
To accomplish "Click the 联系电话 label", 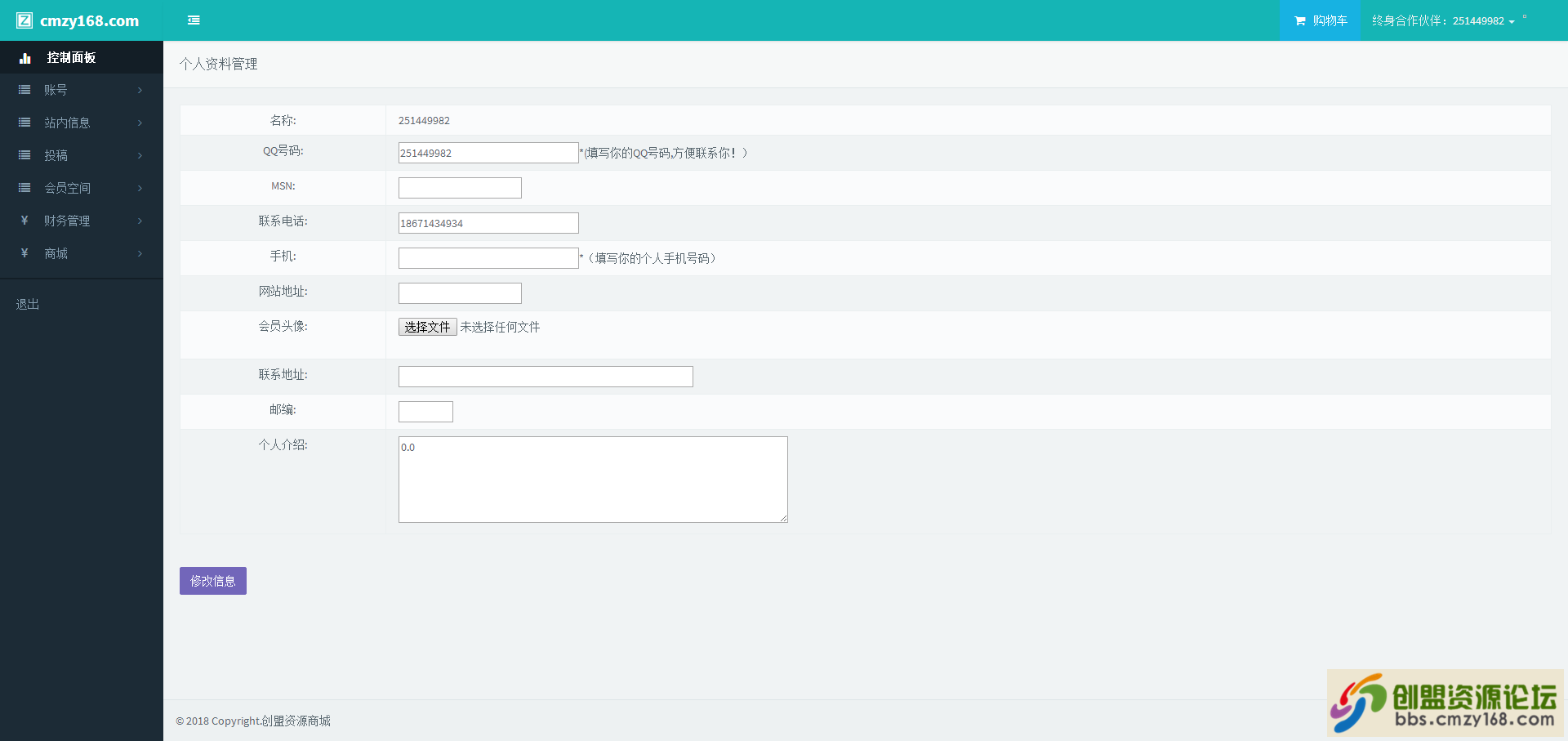I will (x=283, y=221).
